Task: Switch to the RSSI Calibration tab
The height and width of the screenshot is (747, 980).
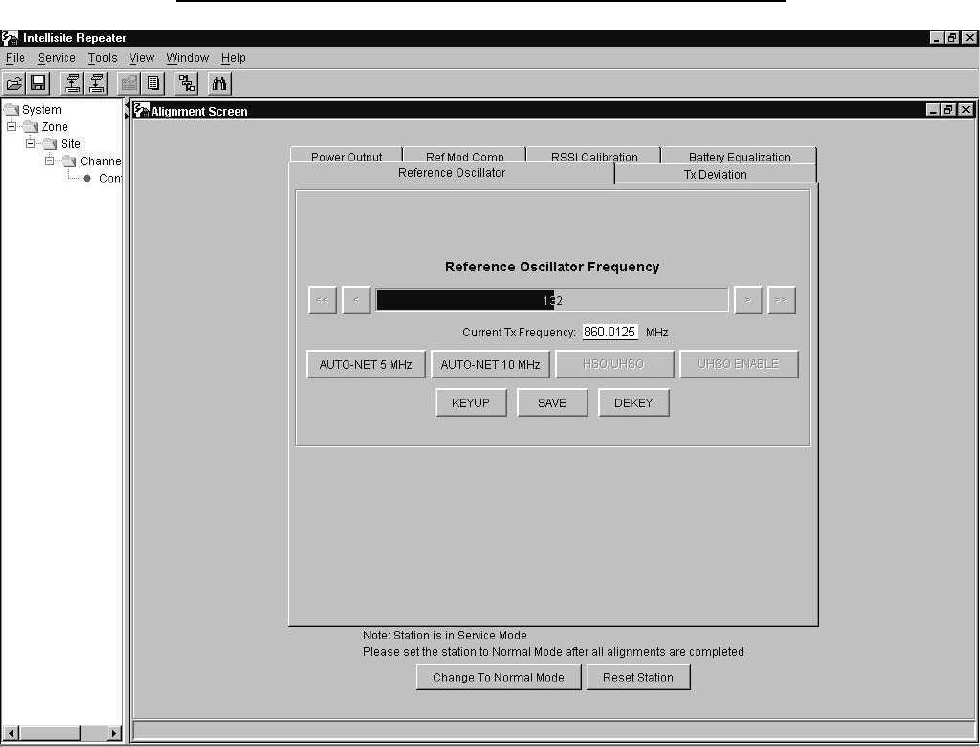Action: (x=594, y=156)
